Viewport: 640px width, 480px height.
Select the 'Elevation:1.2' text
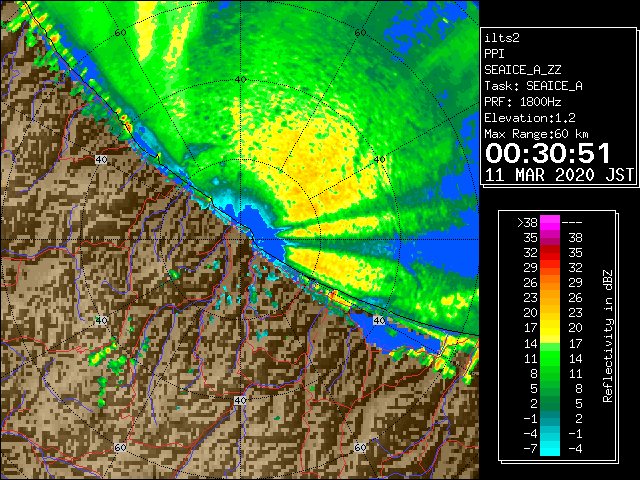point(530,118)
